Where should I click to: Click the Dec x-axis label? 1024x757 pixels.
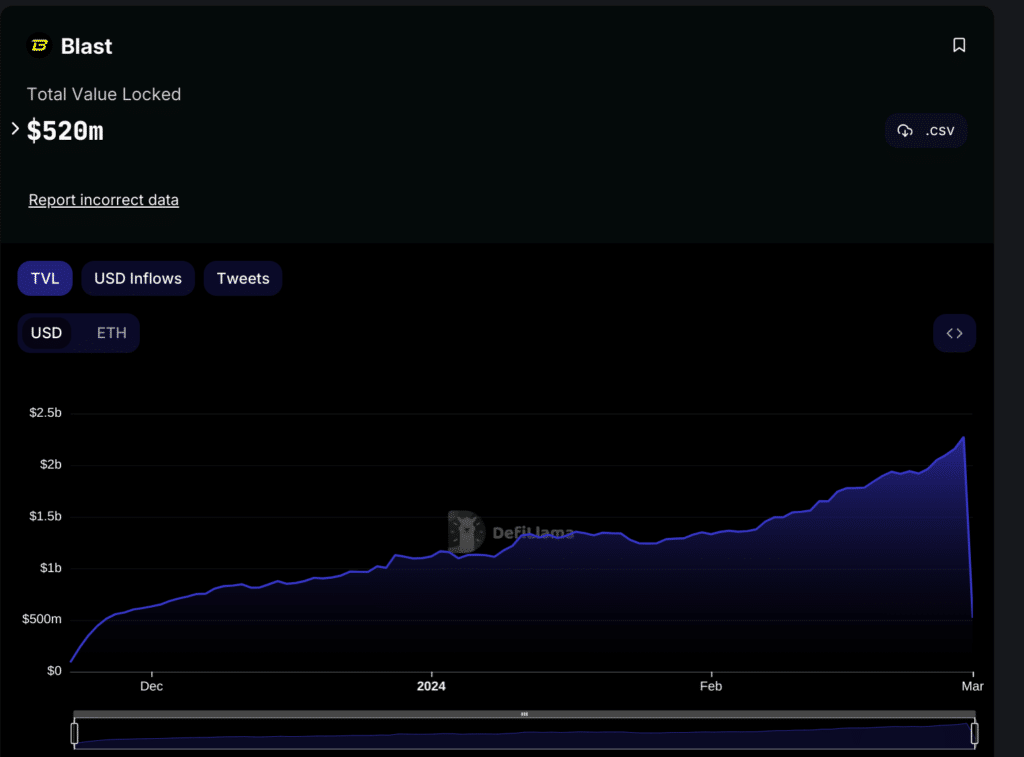[152, 686]
